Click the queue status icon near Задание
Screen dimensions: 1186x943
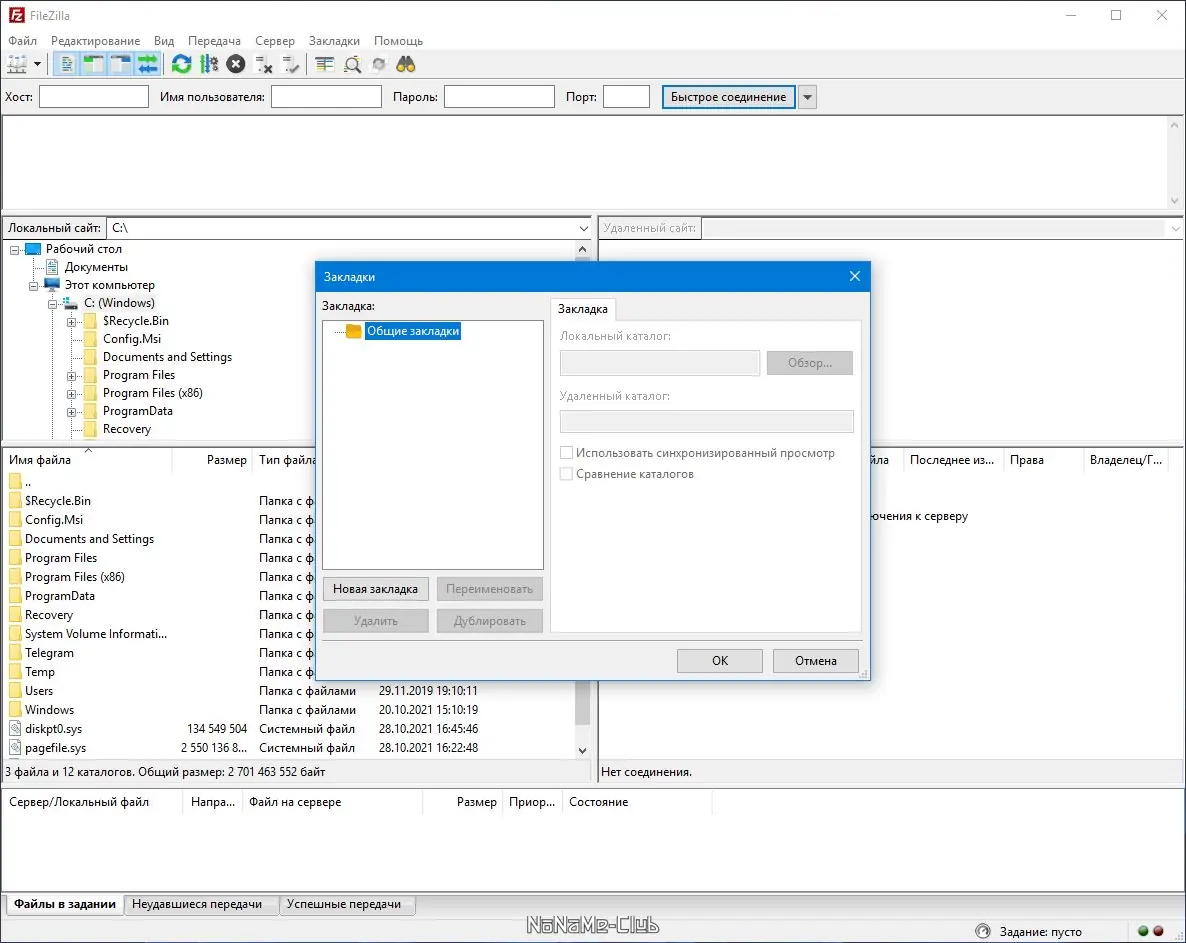(x=983, y=931)
